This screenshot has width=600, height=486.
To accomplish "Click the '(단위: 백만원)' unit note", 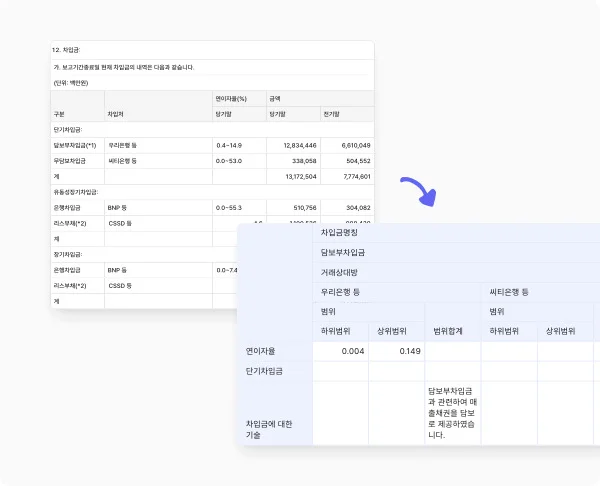I will [x=72, y=83].
